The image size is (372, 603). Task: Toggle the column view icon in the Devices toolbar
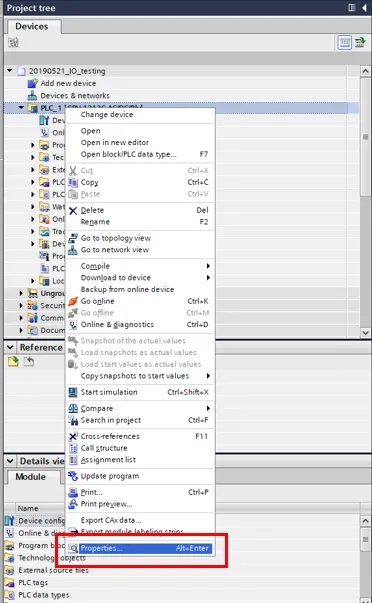(344, 42)
